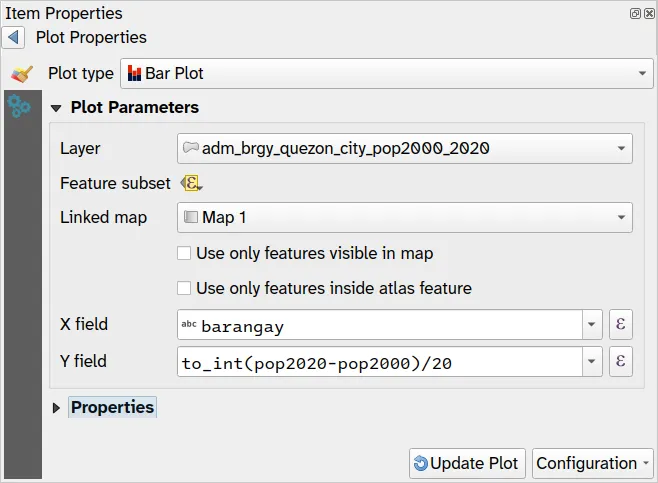Select the gears plot parameters tab icon
The width and height of the screenshot is (658, 483).
click(19, 106)
